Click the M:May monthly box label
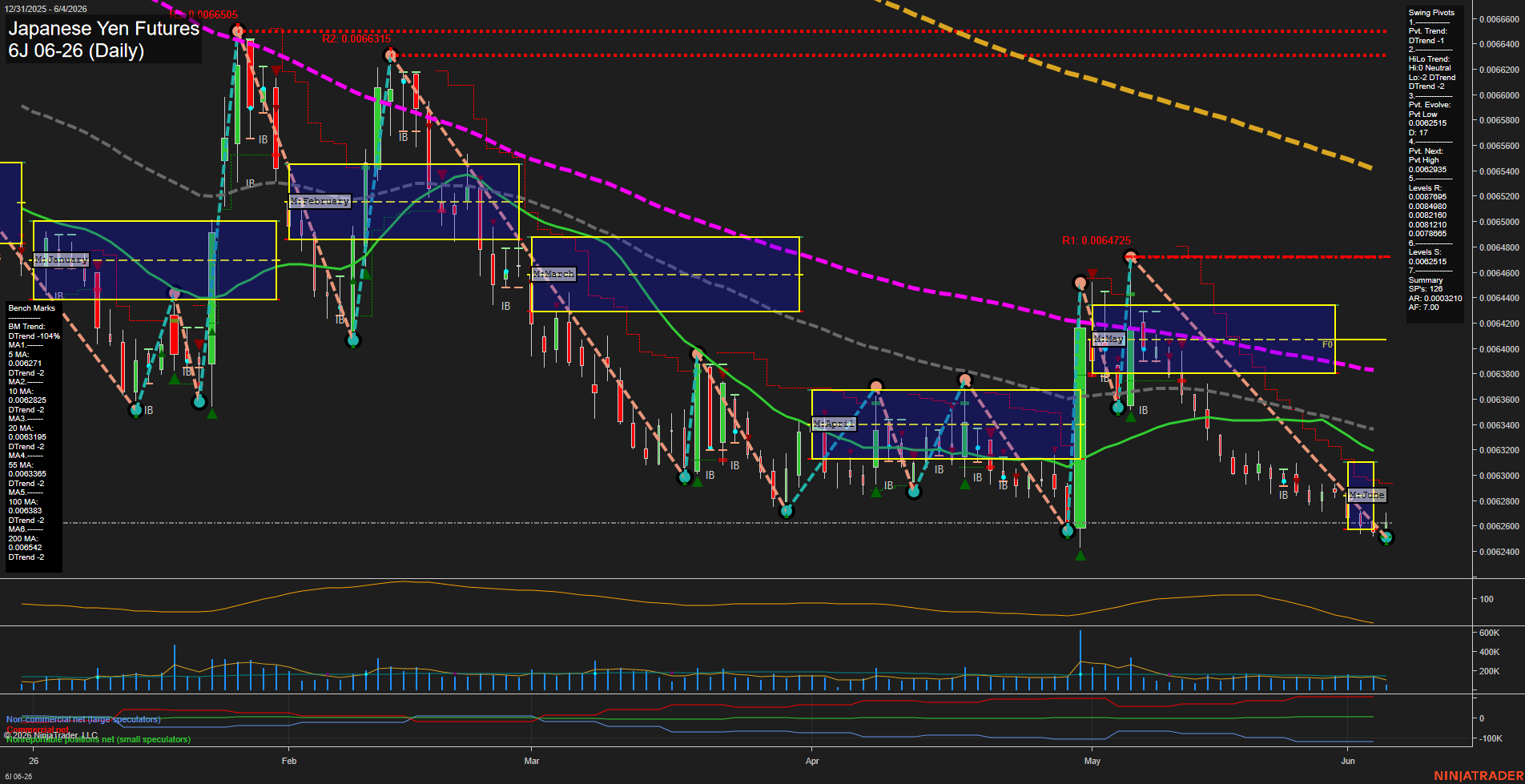The width and height of the screenshot is (1525, 784). [x=1109, y=339]
